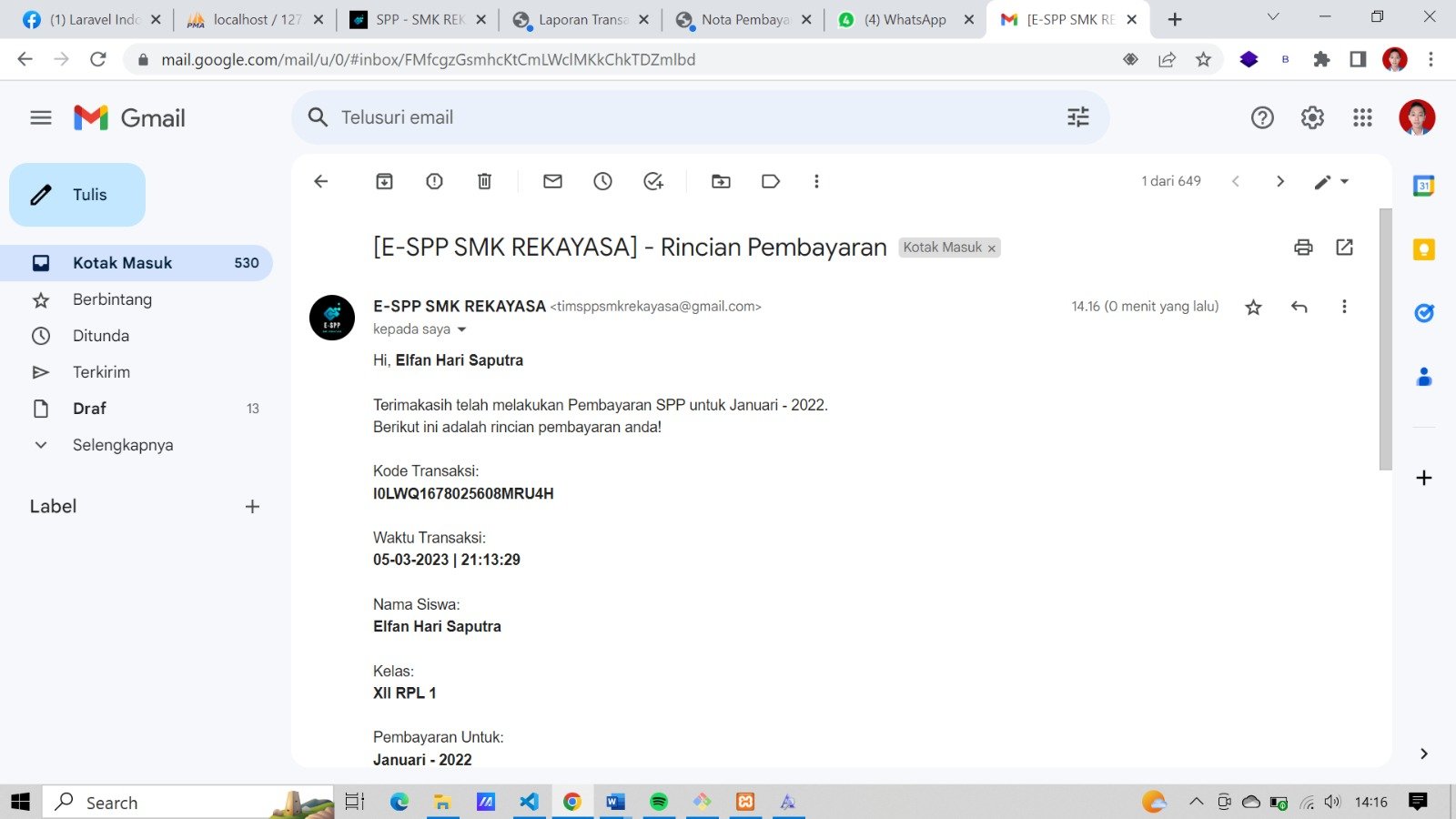Delete the email with the trash icon

pyautogui.click(x=484, y=181)
